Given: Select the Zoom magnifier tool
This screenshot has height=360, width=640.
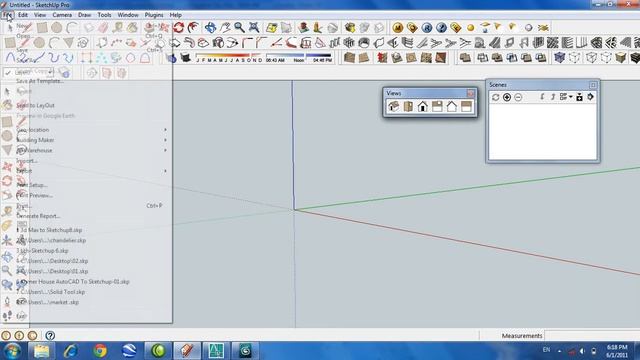Looking at the screenshot, I should coord(239,27).
